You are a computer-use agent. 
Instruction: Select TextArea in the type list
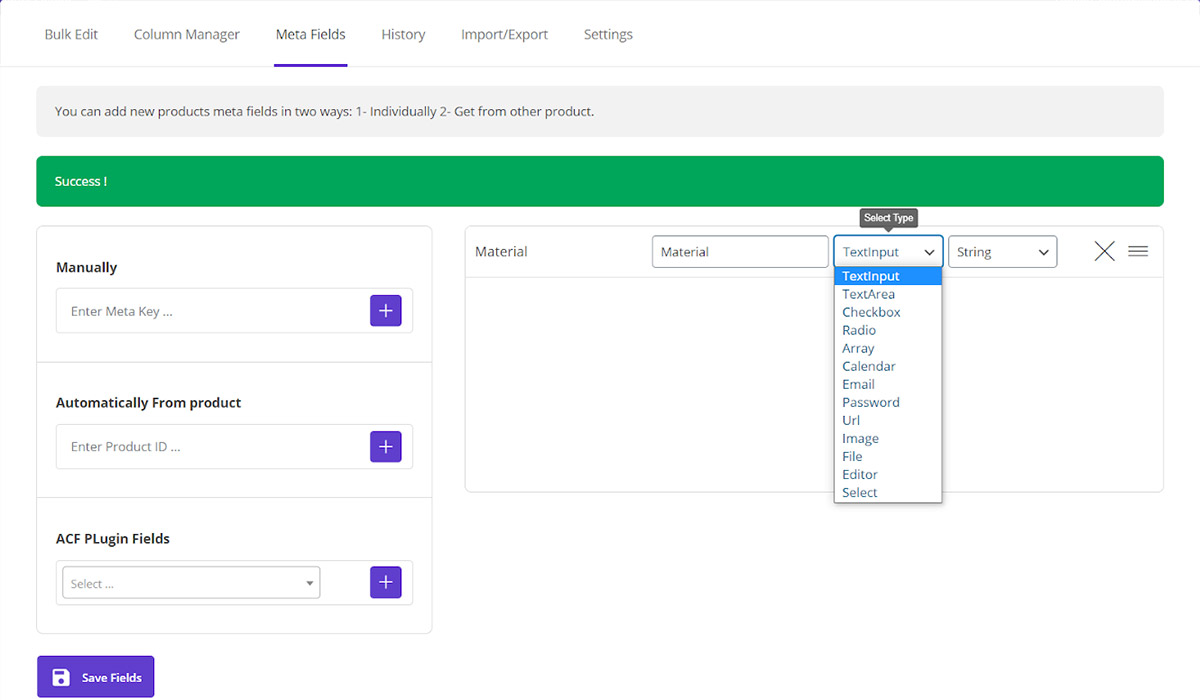tap(868, 294)
